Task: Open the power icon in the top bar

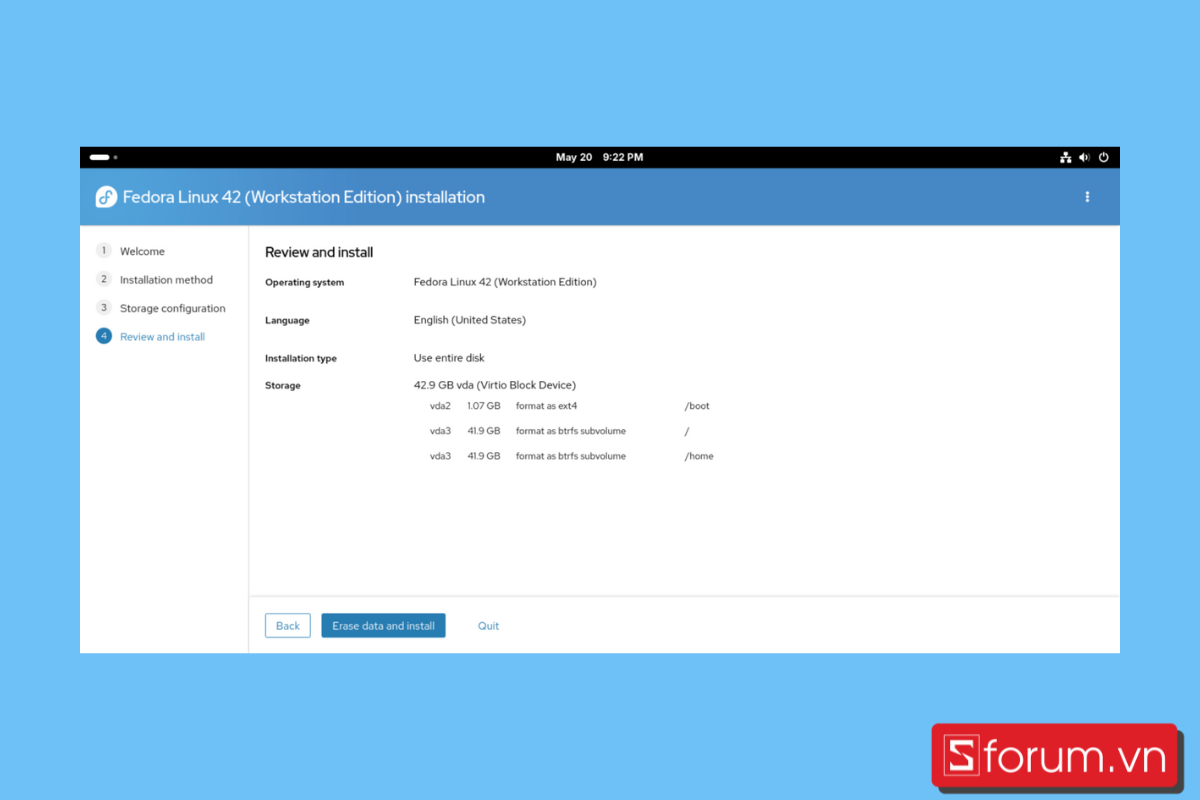Action: 1104,158
